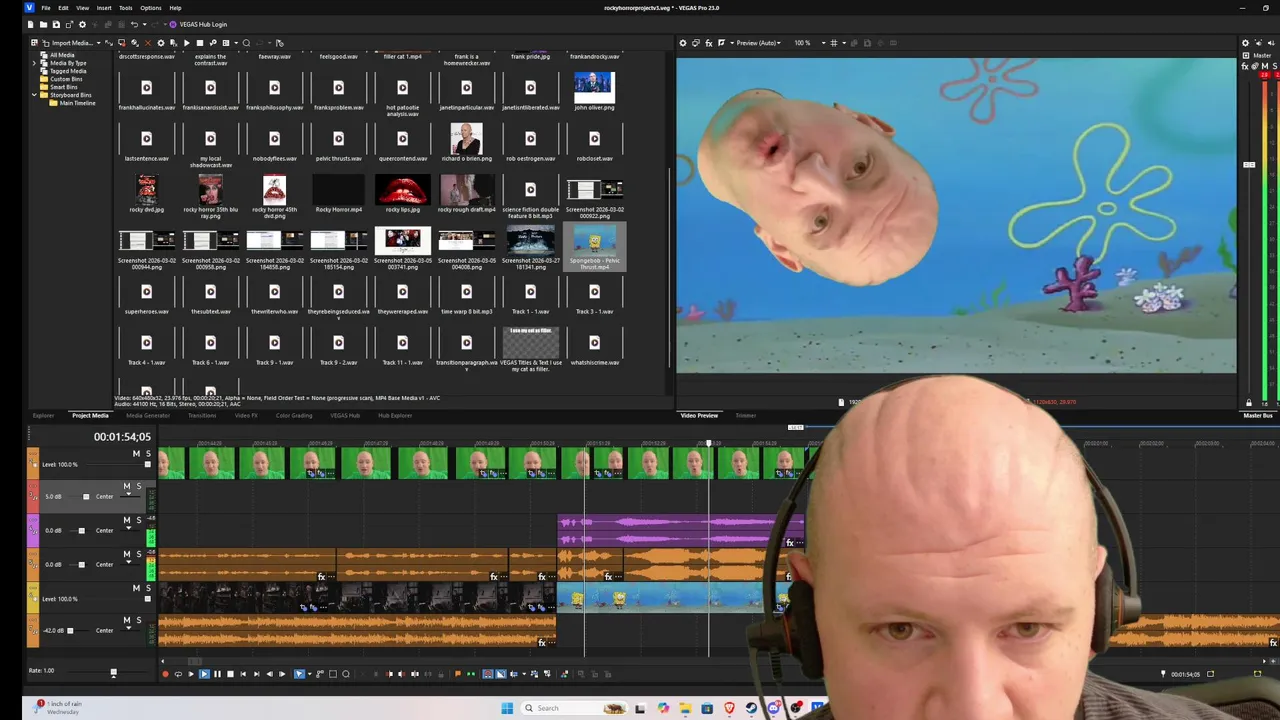Open Video Output FX in preview toolbar
The width and height of the screenshot is (1280, 720).
click(709, 43)
